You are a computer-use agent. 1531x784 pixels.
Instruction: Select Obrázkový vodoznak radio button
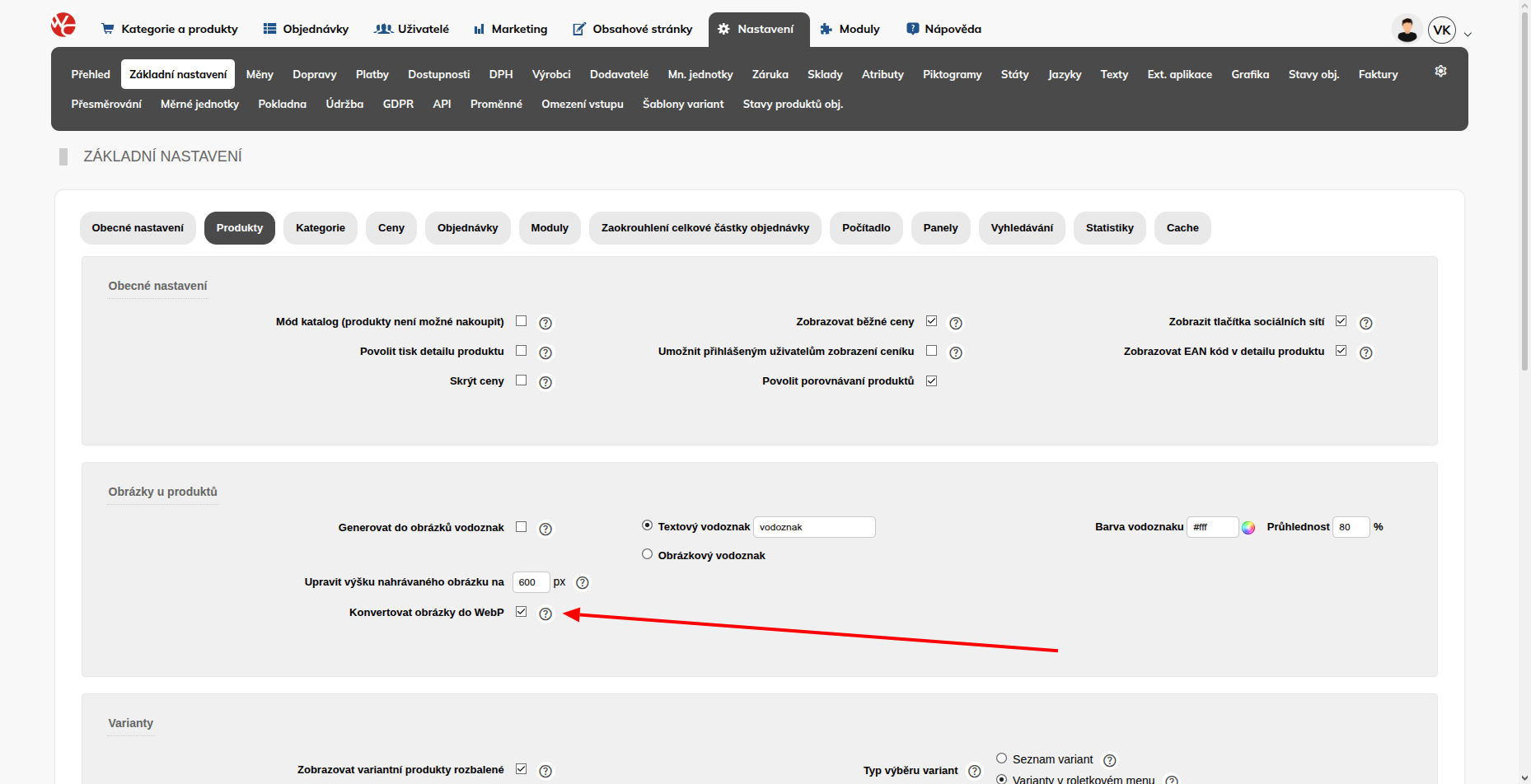648,554
